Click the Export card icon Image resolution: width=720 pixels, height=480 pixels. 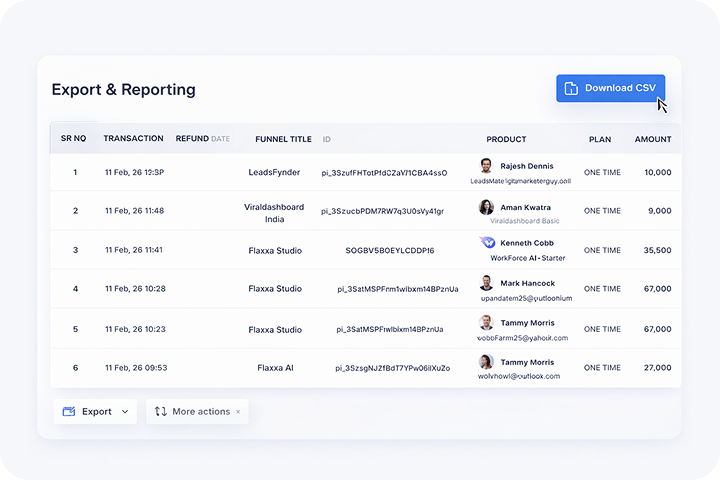tap(69, 411)
